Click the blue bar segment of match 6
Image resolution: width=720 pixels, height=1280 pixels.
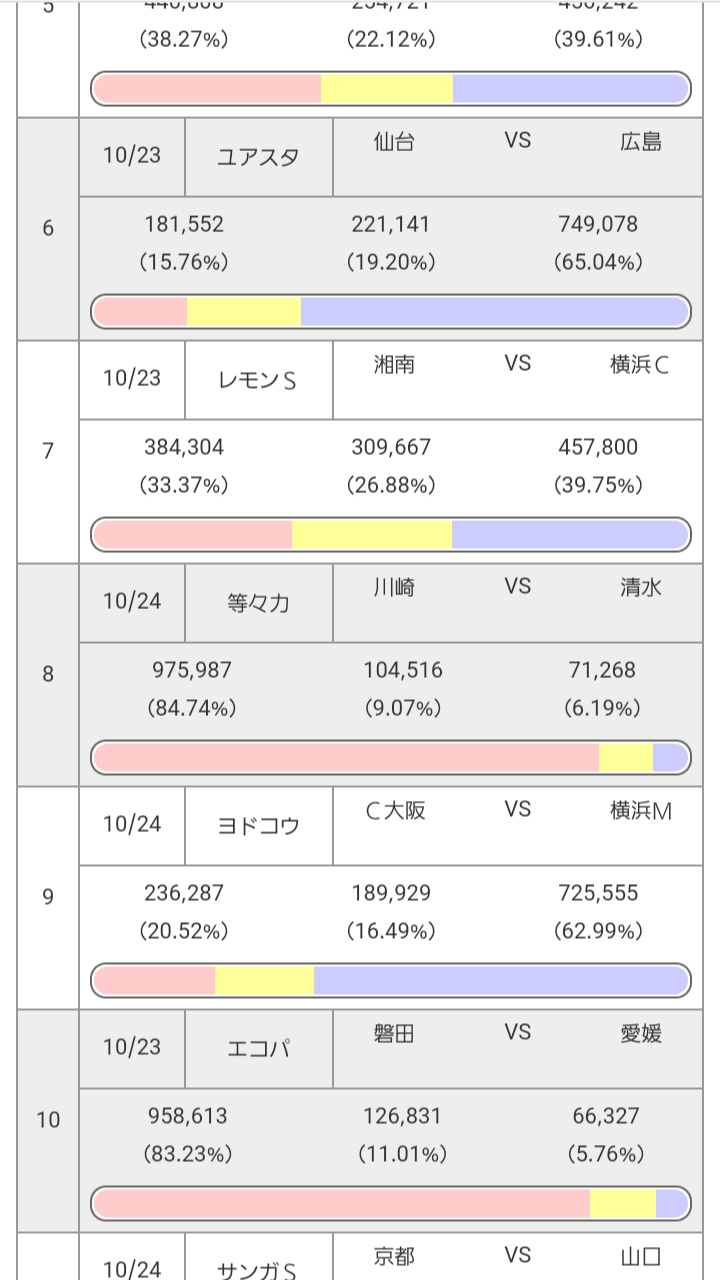point(494,312)
